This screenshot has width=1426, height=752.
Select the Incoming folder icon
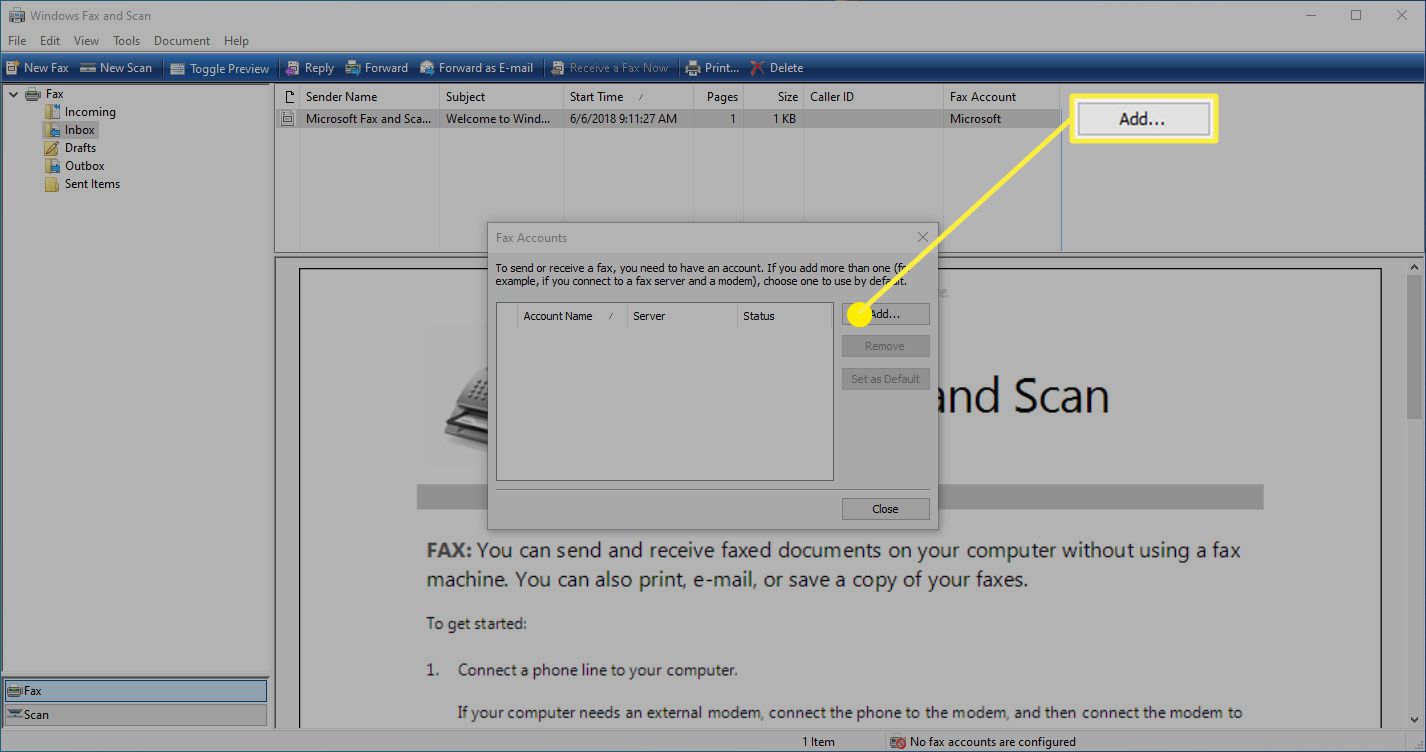point(52,112)
